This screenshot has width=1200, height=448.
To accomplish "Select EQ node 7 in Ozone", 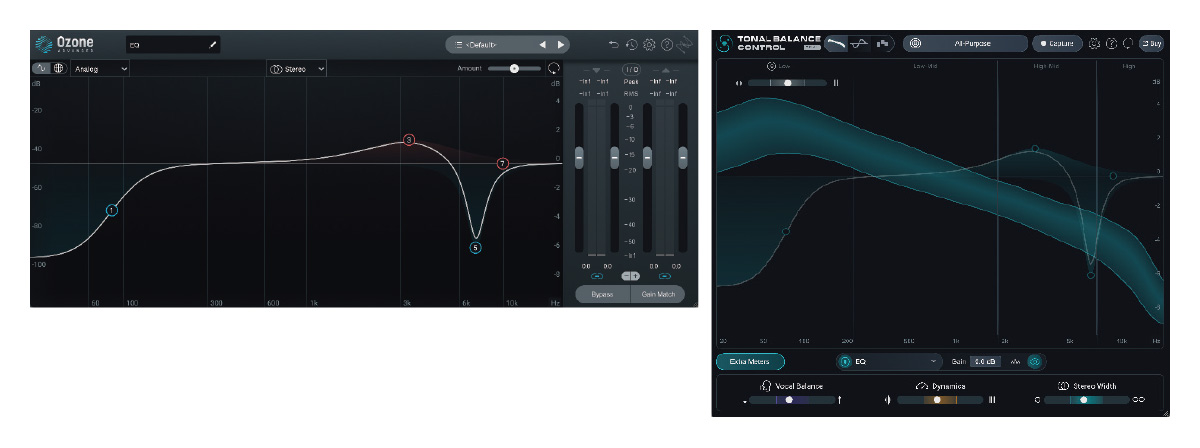I will (x=503, y=163).
